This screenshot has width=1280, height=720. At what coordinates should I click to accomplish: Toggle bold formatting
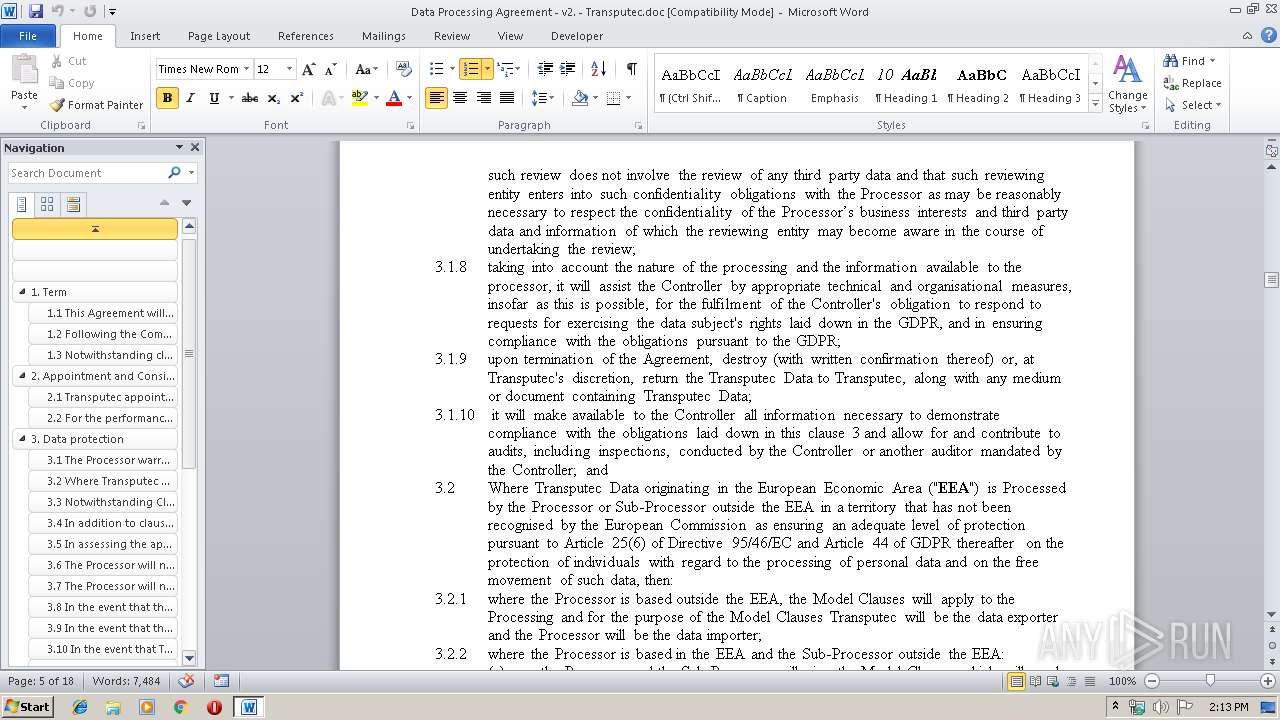[x=167, y=98]
